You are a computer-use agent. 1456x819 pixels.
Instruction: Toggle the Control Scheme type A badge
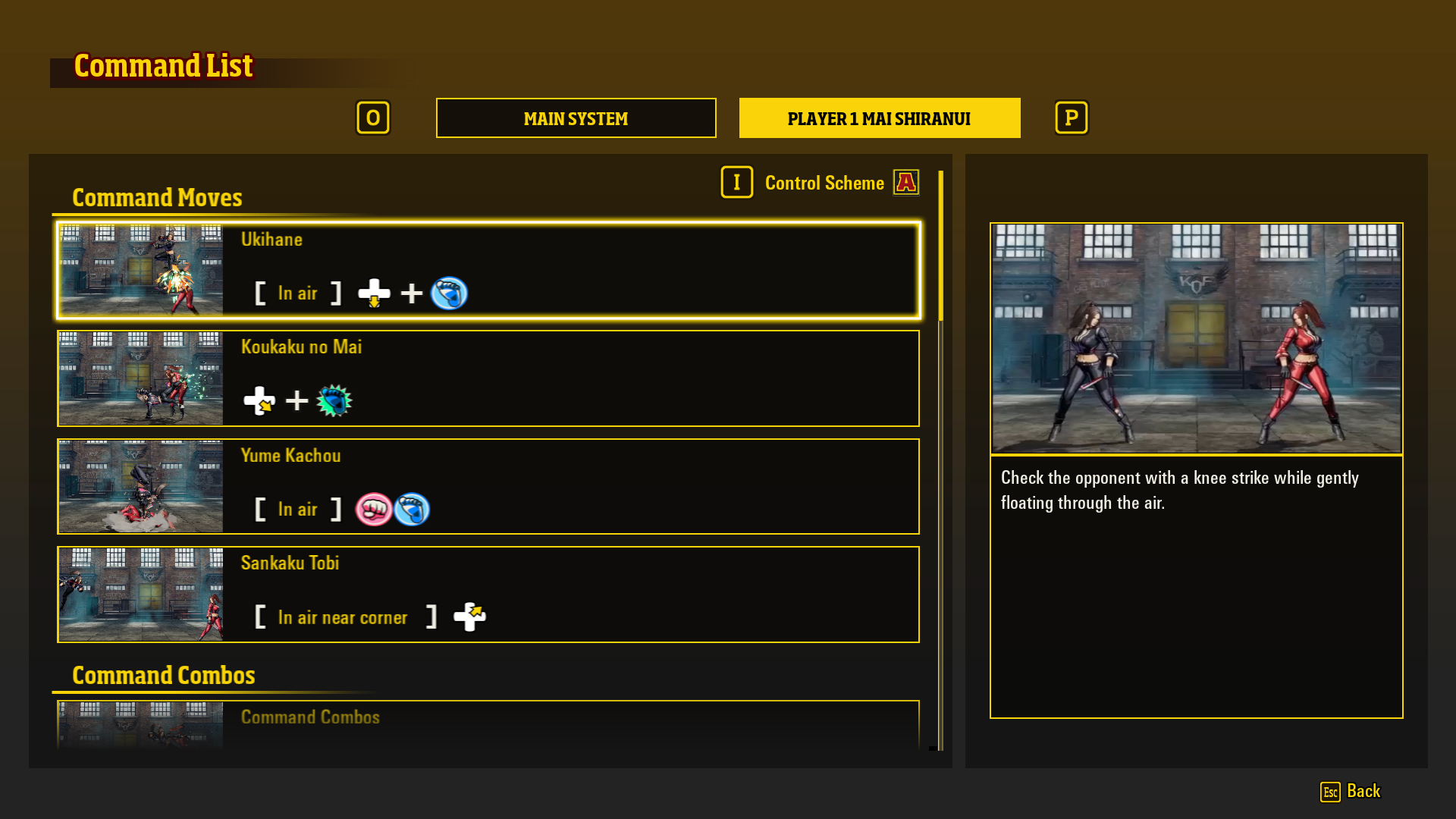(906, 182)
